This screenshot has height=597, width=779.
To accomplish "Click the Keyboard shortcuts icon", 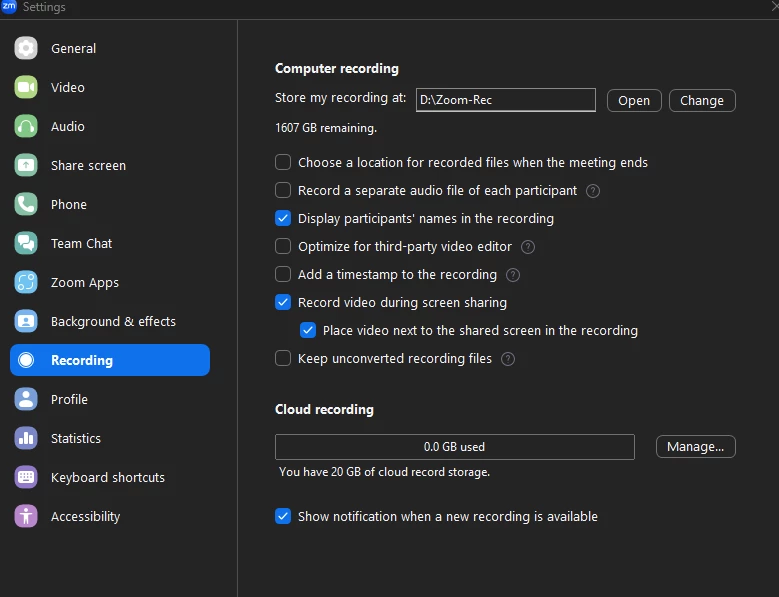I will tap(26, 477).
